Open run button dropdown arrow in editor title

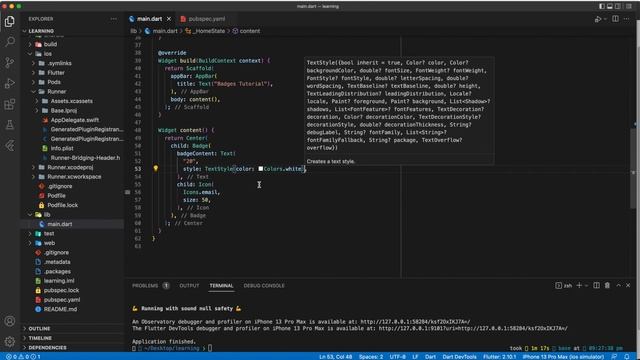pos(605,19)
